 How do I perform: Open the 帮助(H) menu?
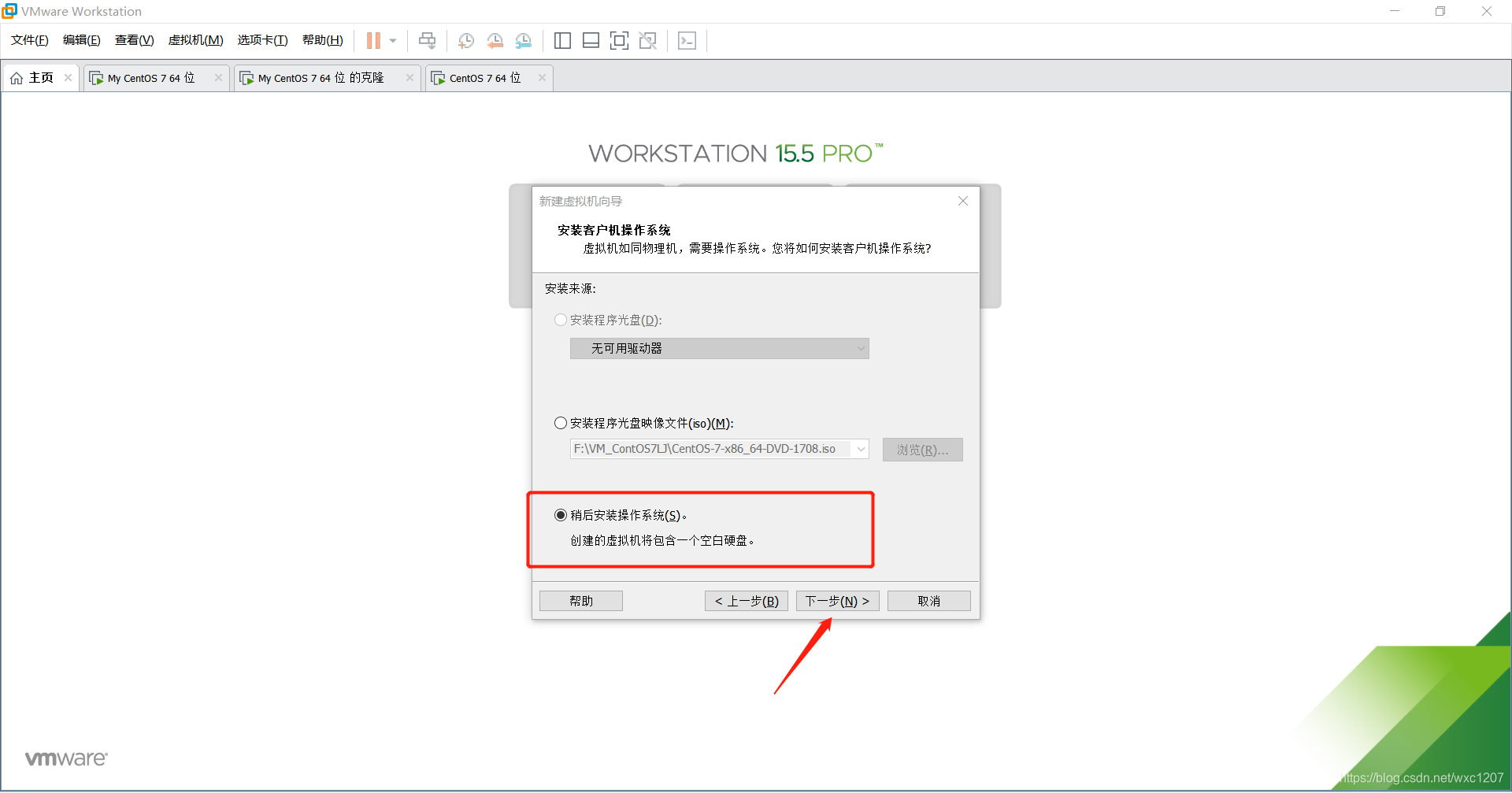(323, 40)
